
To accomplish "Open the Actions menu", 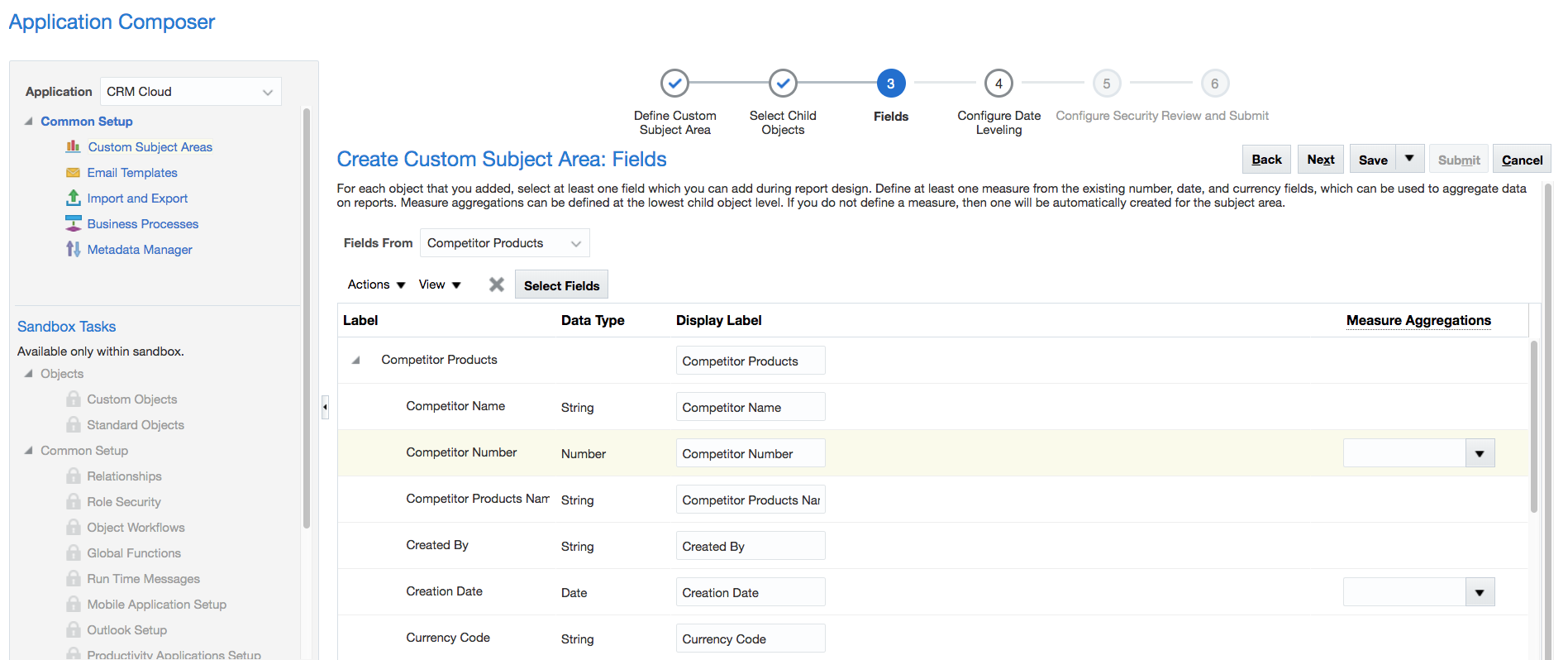I will coord(376,285).
